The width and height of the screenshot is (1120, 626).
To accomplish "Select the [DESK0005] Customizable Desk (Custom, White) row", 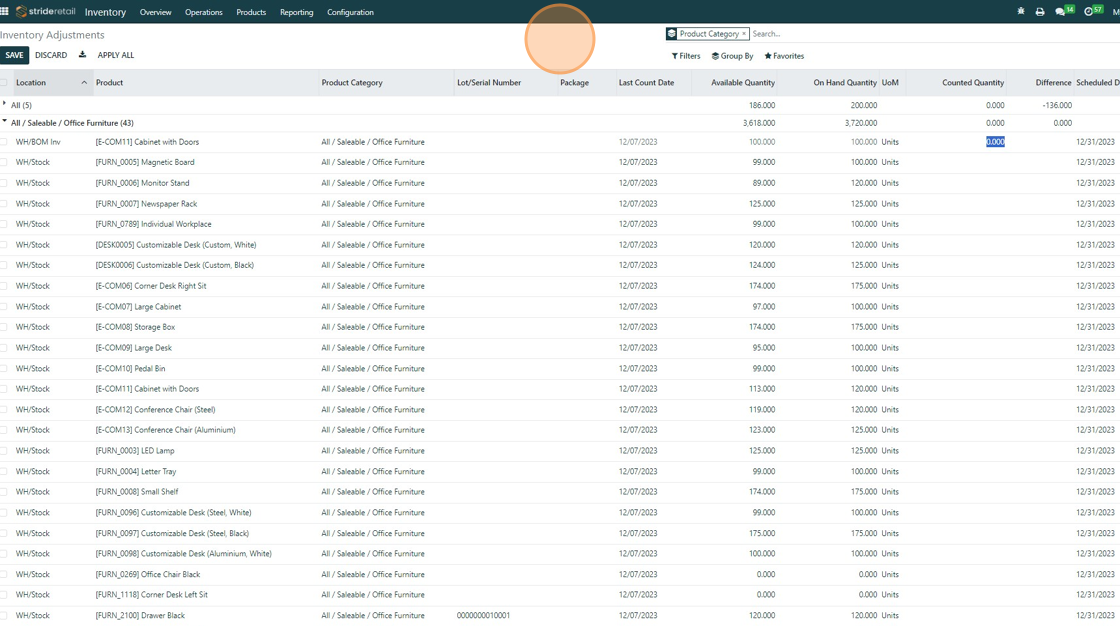I will [x=560, y=244].
